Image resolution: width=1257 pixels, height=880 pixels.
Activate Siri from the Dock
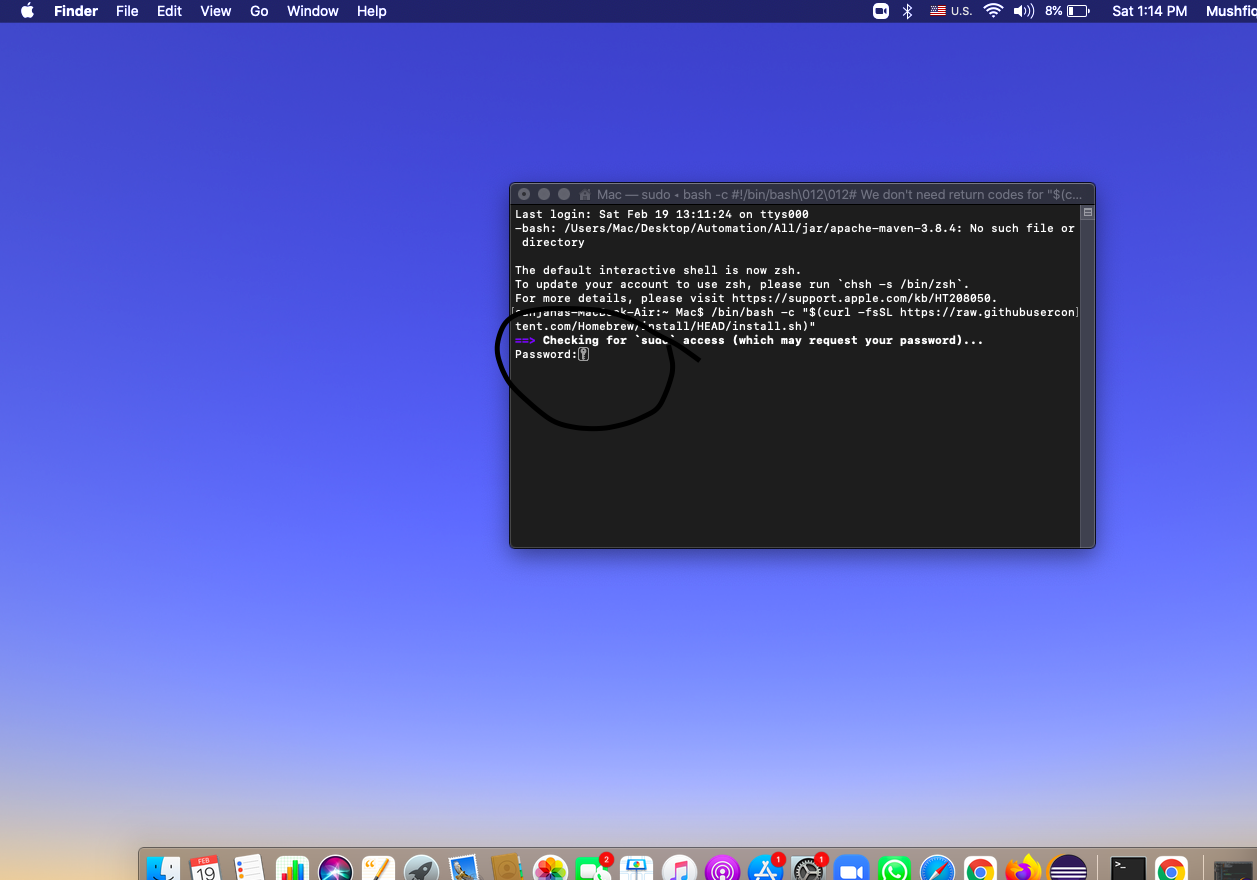(335, 870)
